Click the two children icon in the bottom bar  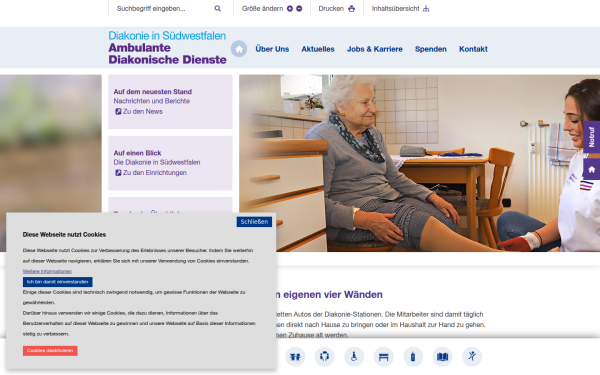tap(295, 357)
